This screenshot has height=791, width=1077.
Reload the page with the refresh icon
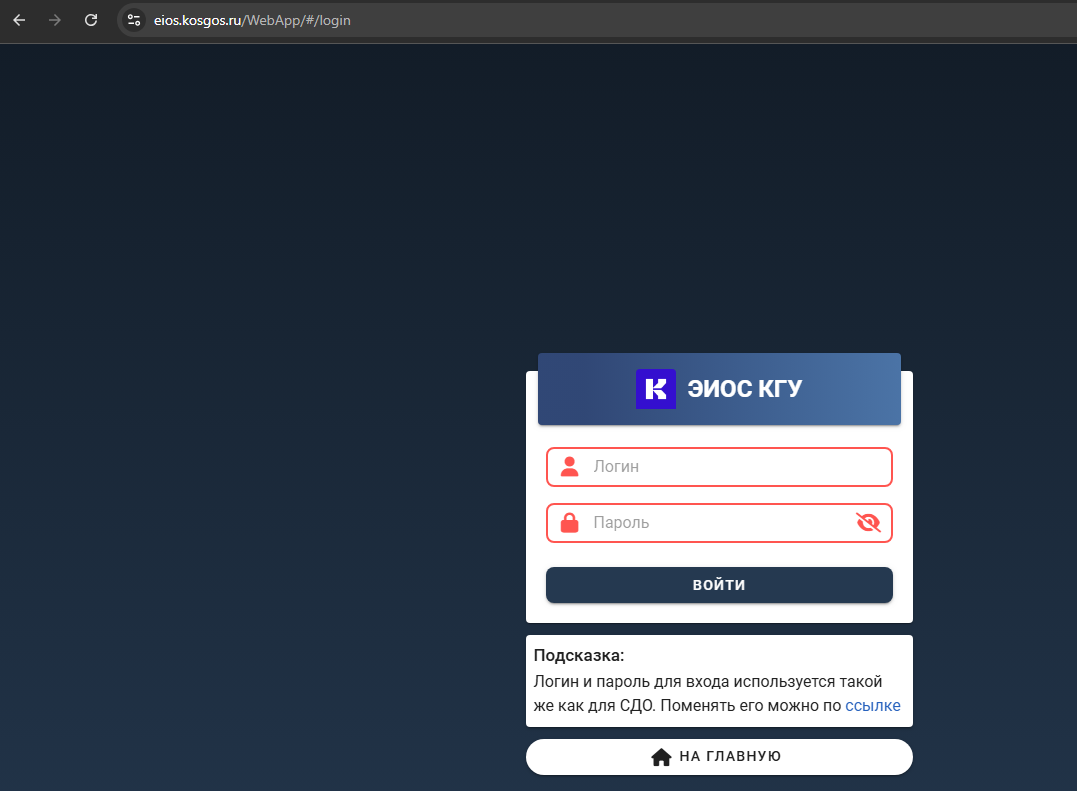(x=91, y=20)
